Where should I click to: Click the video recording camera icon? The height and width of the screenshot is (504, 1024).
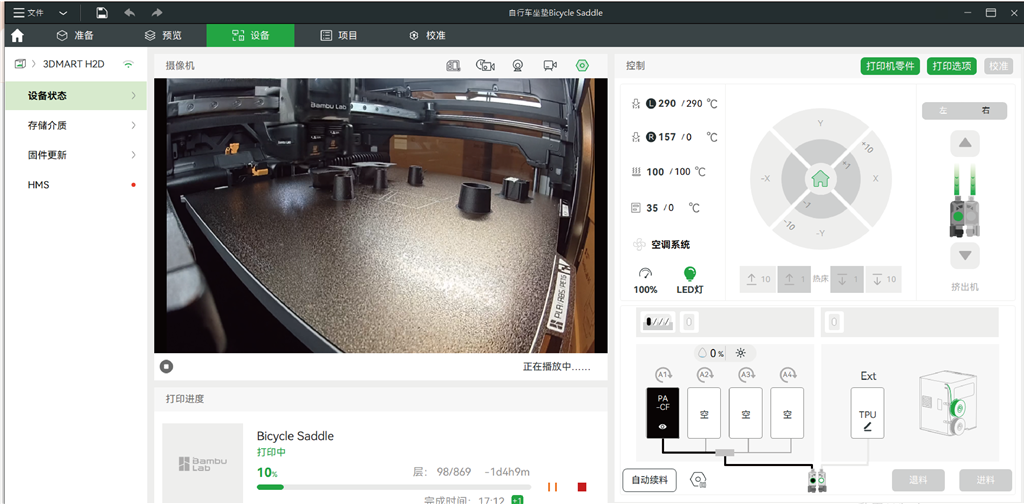point(550,65)
